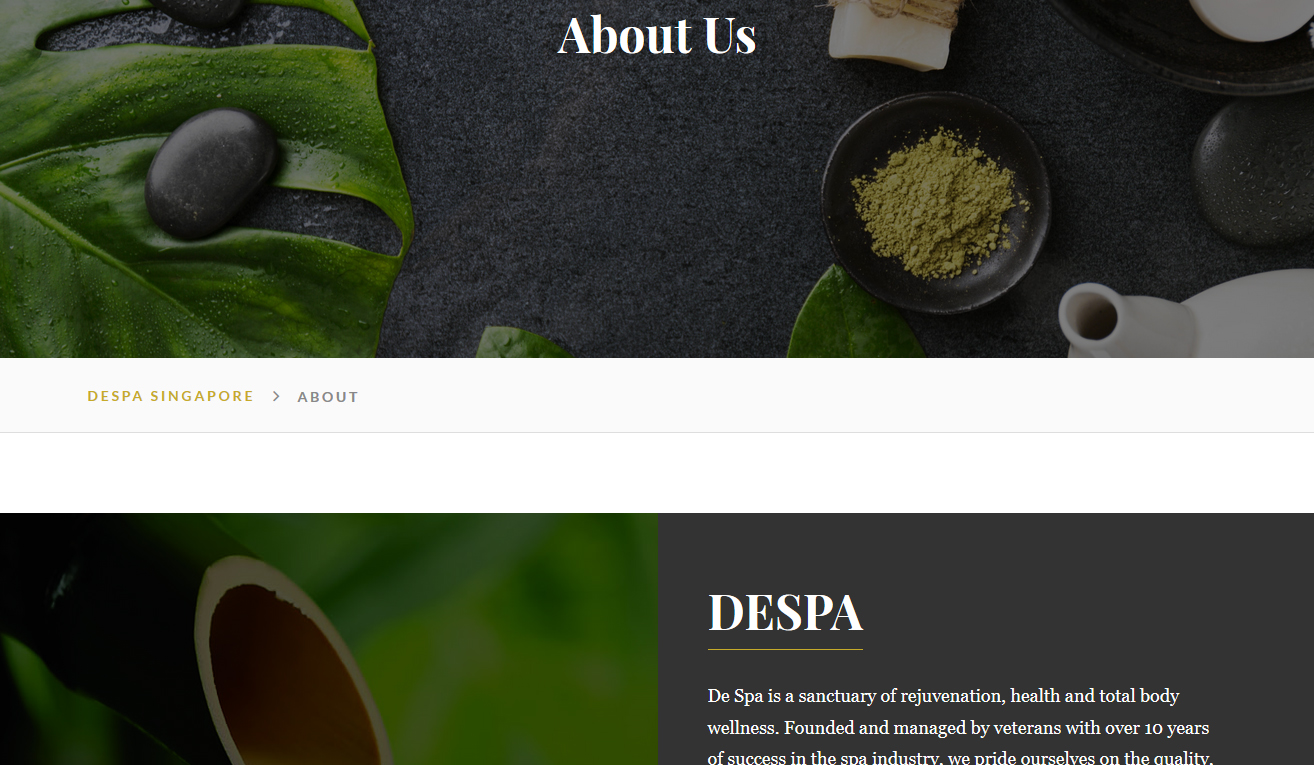
Task: Click the DESPA section heading
Action: pos(785,612)
